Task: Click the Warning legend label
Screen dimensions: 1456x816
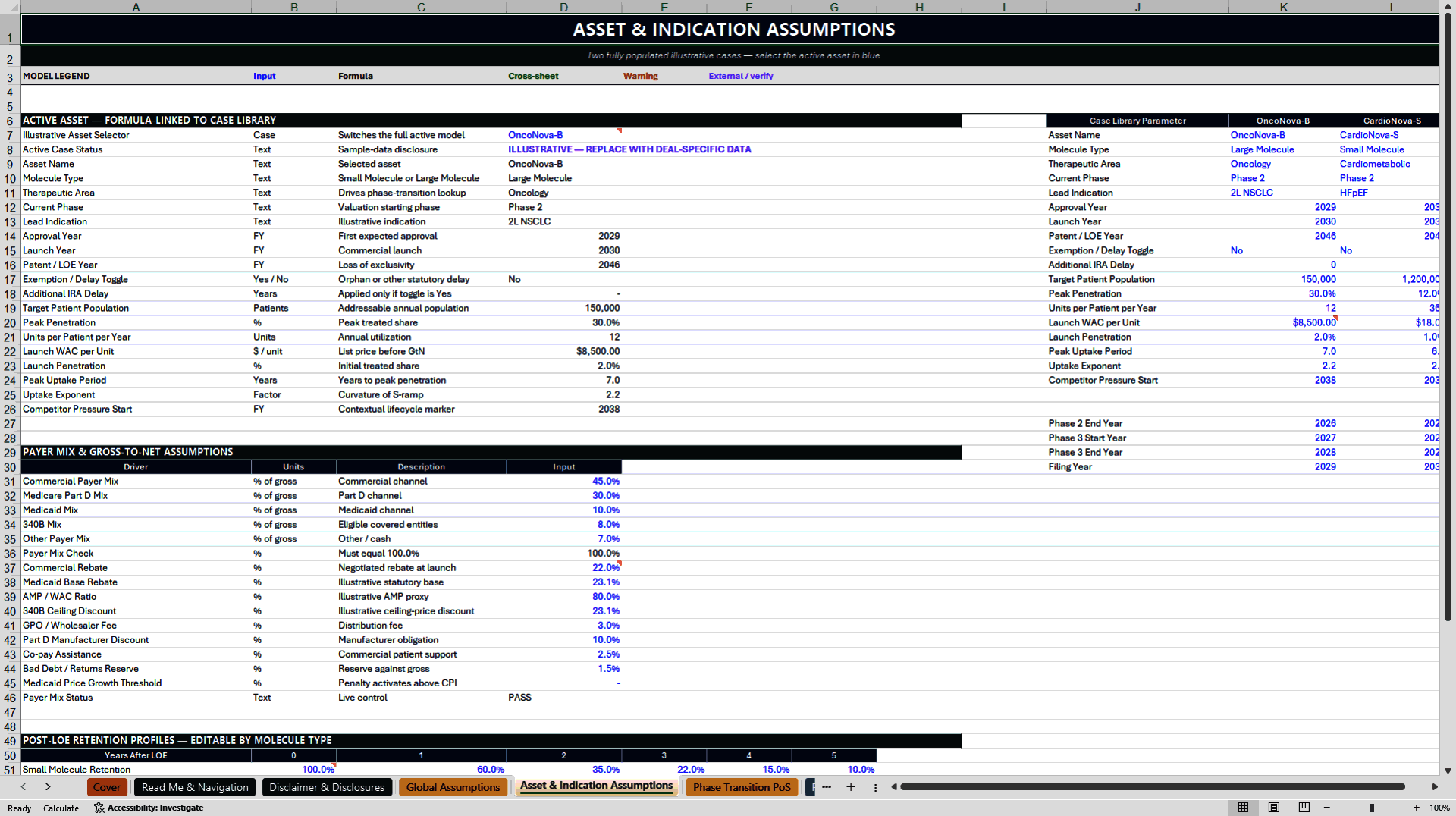Action: pos(640,76)
